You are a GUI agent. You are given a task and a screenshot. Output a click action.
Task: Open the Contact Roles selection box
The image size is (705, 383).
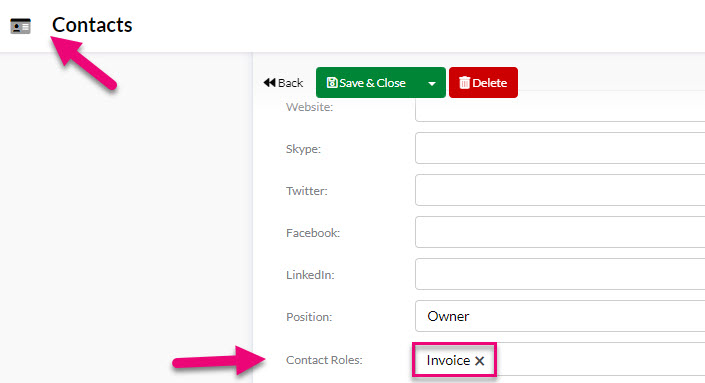[600, 360]
